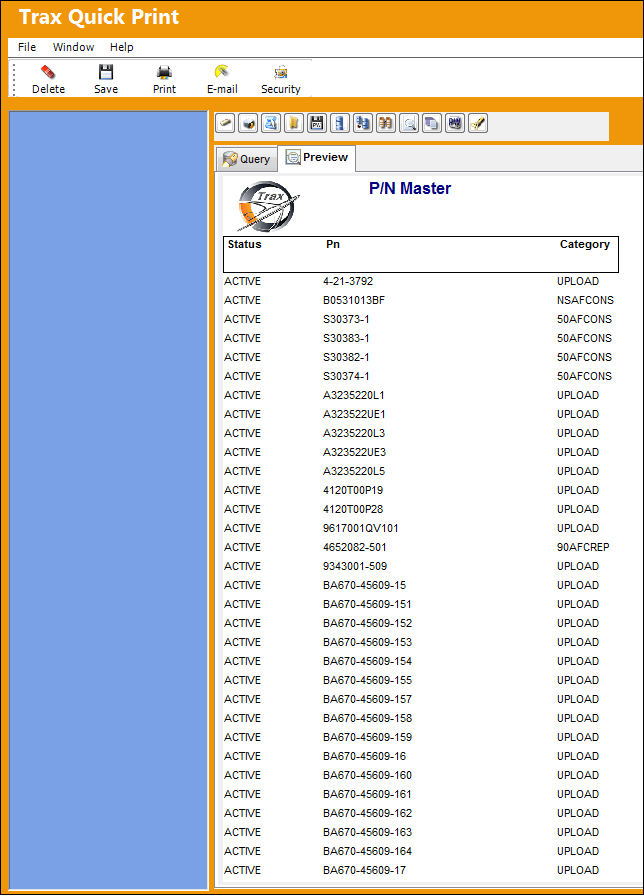Click part number BA670-45609-15
This screenshot has height=895, width=644.
(364, 585)
